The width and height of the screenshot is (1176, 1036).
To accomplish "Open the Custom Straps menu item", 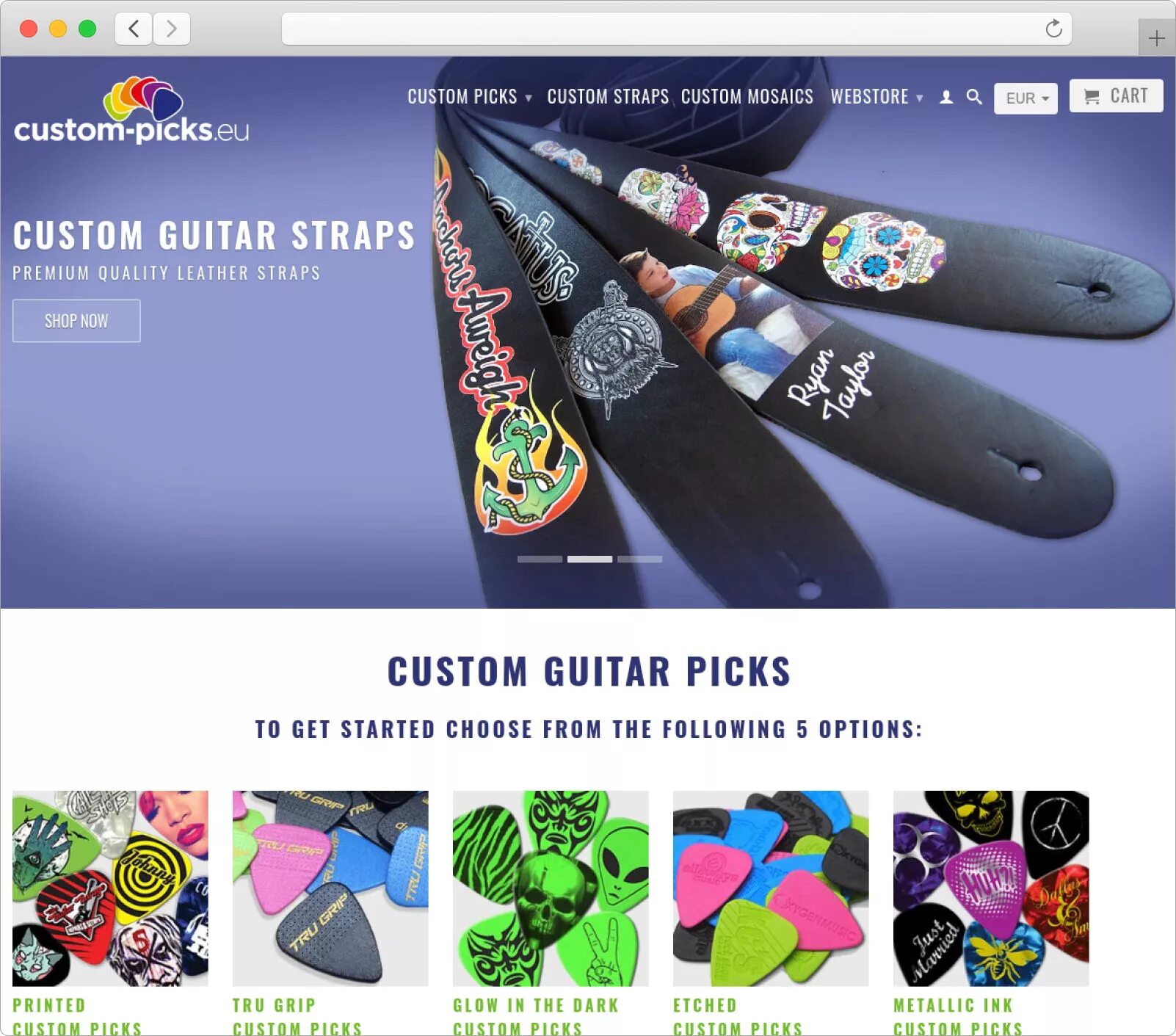I will (x=608, y=97).
